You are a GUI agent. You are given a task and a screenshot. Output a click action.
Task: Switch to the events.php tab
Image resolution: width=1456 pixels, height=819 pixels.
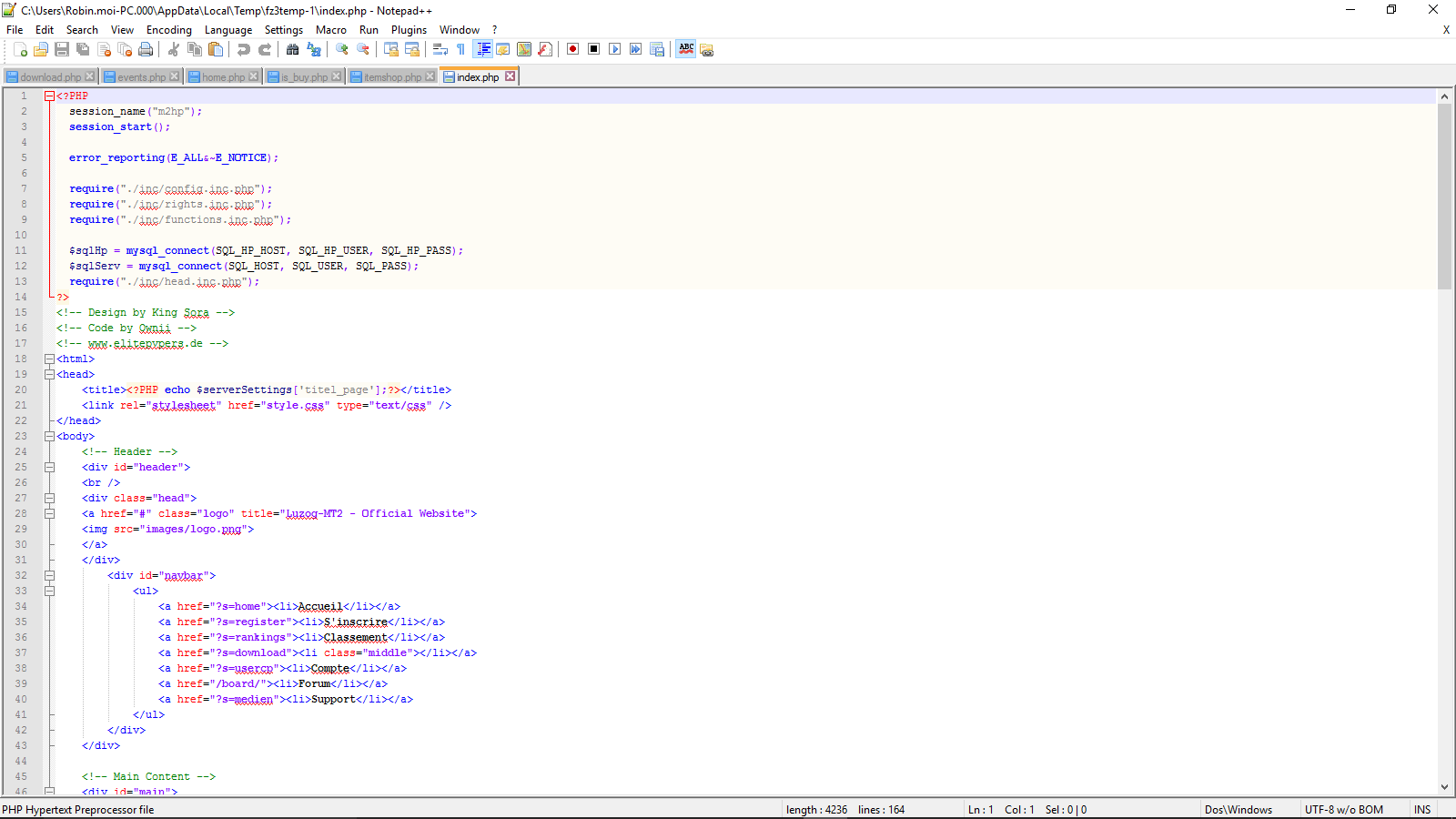(x=141, y=77)
